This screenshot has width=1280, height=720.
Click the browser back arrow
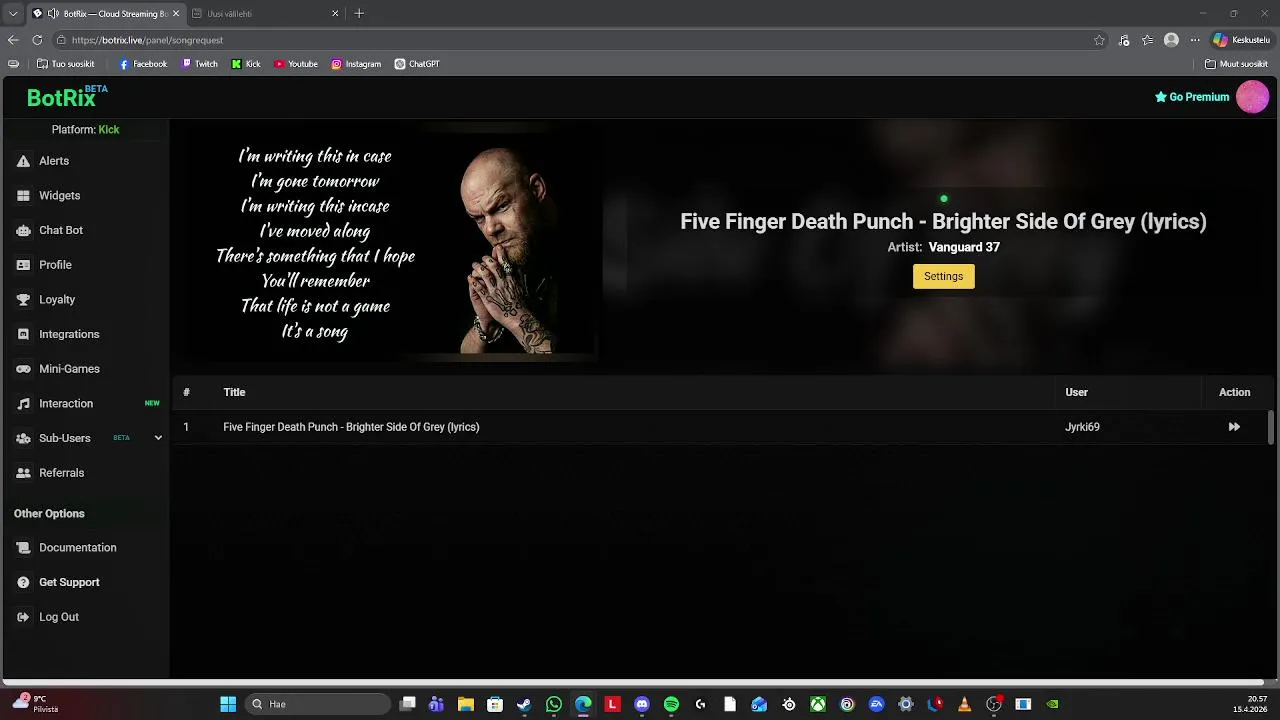click(13, 40)
